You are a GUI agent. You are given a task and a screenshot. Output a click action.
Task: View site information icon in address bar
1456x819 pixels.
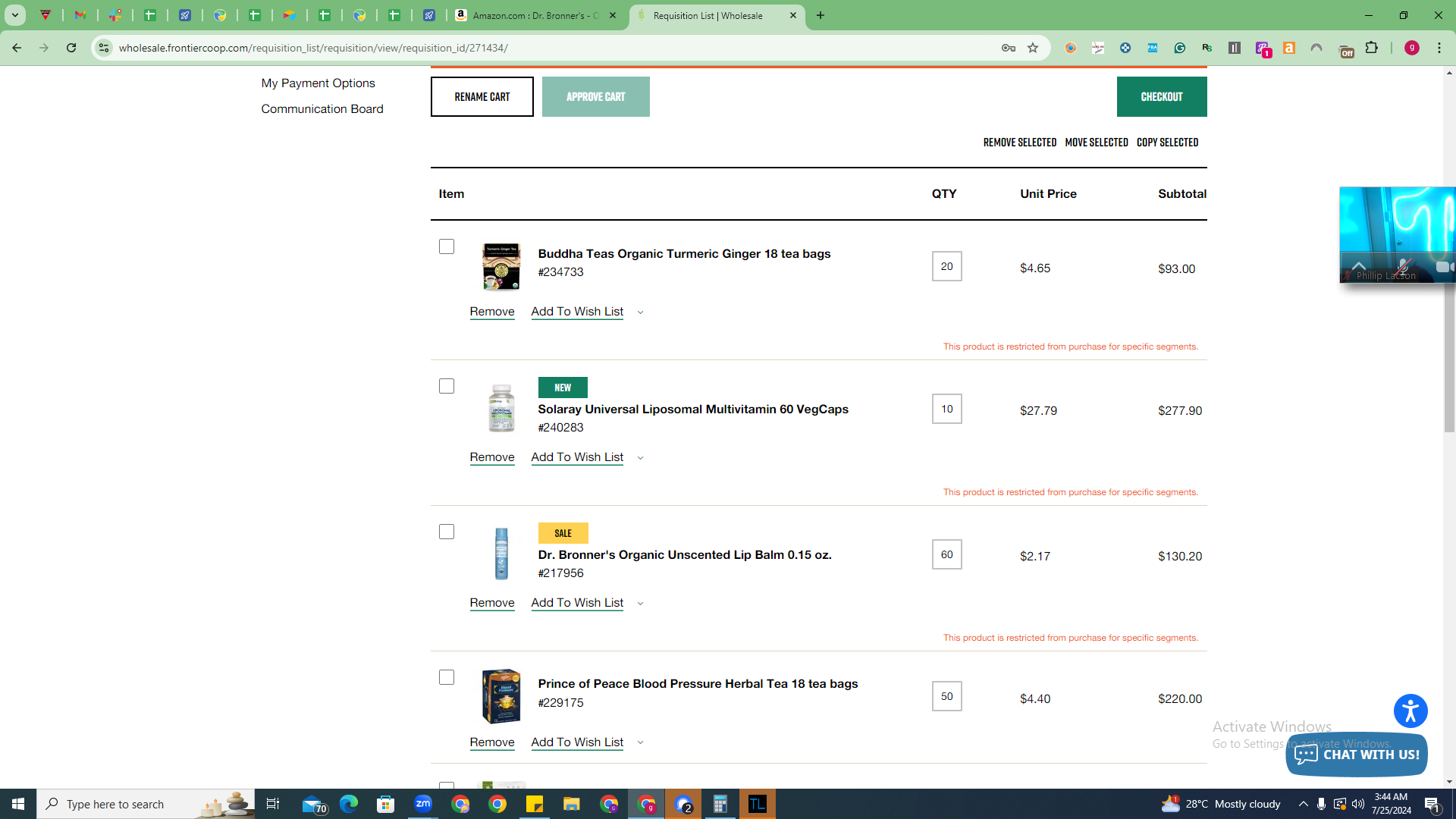click(x=104, y=48)
